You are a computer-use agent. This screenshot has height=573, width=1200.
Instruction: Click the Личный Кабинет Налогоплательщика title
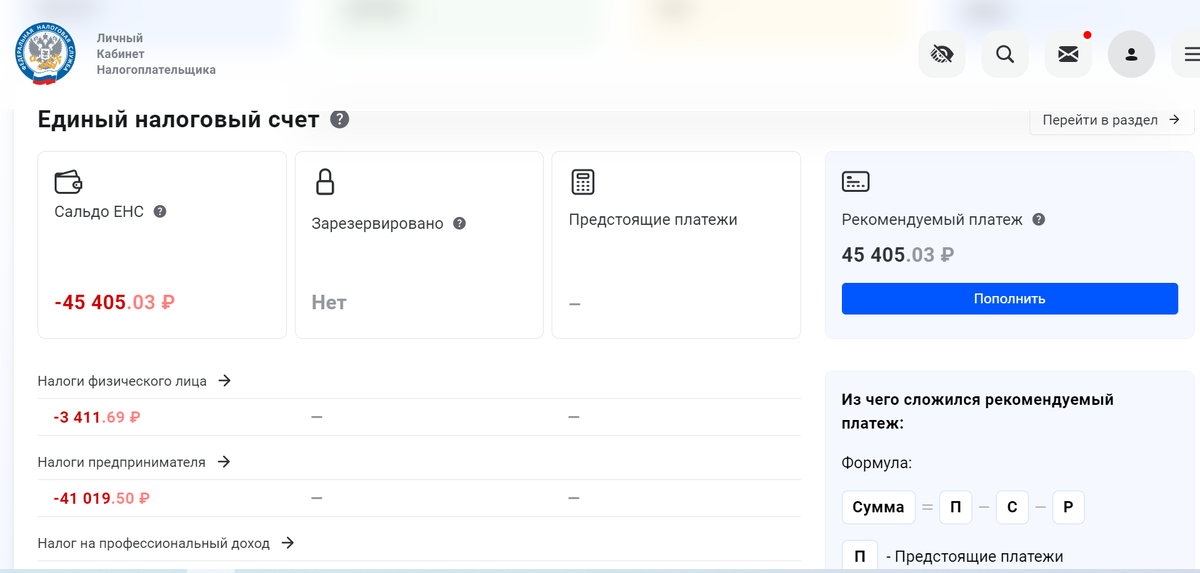coord(156,54)
